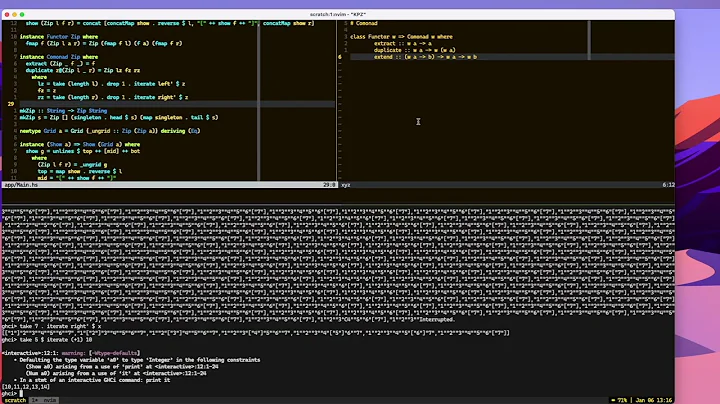Viewport: 720px width, 404px height.
Task: Click the 'duplicate :: w a -> w (w a)' line
Action: pos(415,50)
